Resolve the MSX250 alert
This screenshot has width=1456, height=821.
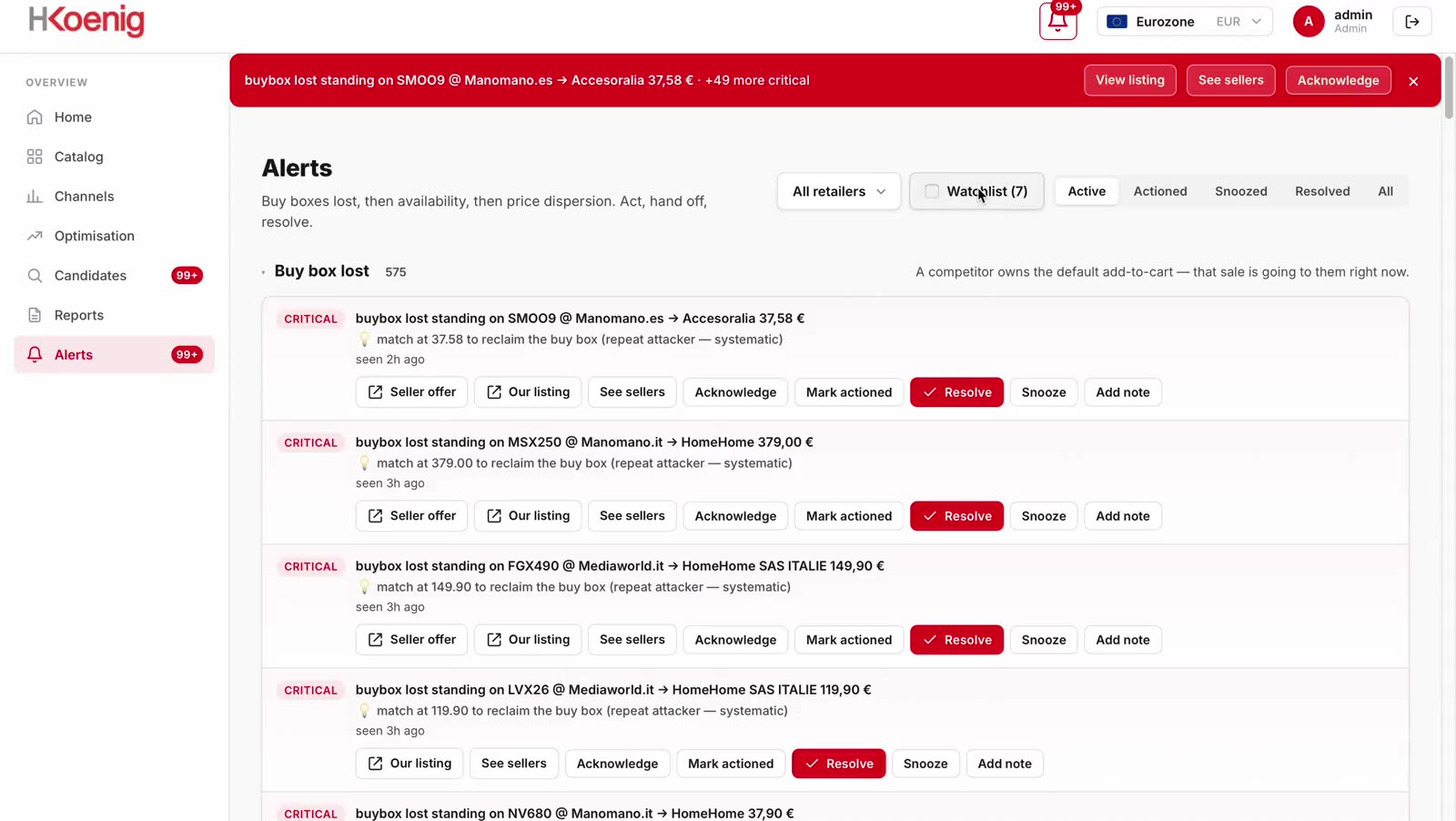(x=956, y=516)
